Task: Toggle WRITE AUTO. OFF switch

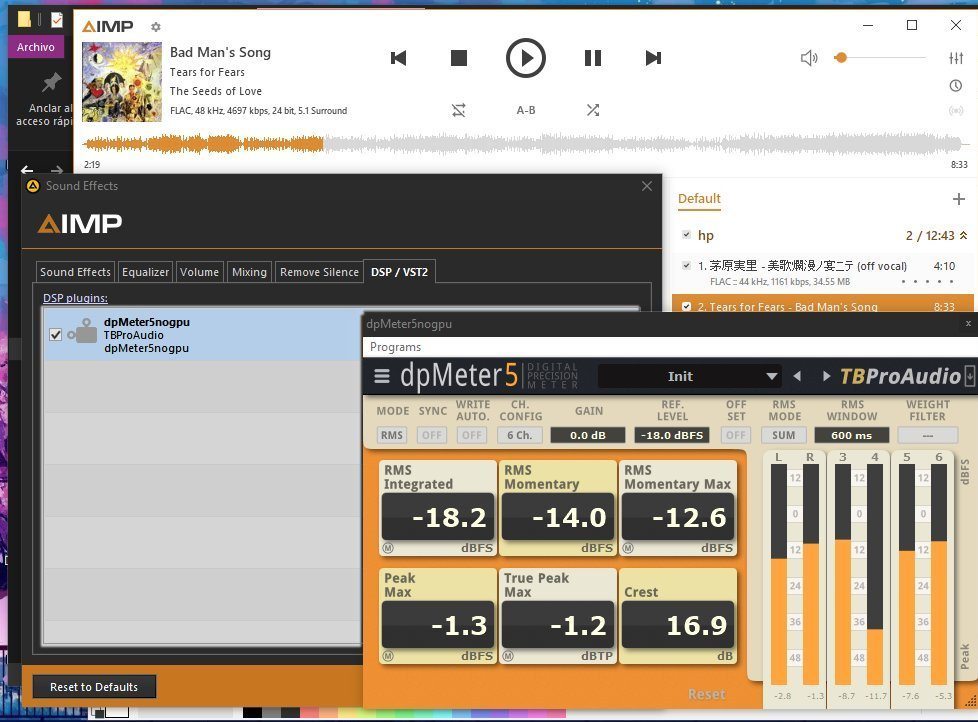Action: tap(472, 435)
